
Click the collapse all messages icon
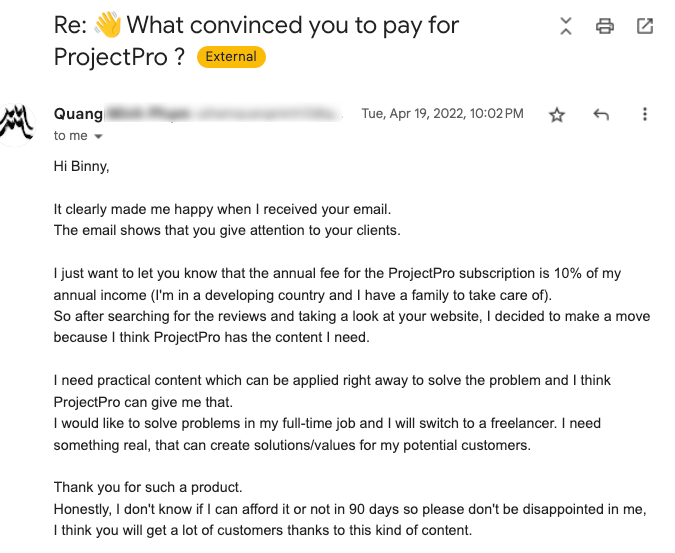(566, 26)
